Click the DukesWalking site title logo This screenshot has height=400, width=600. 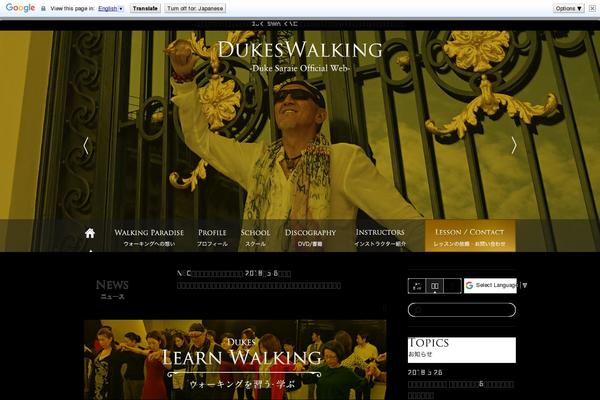pos(300,50)
